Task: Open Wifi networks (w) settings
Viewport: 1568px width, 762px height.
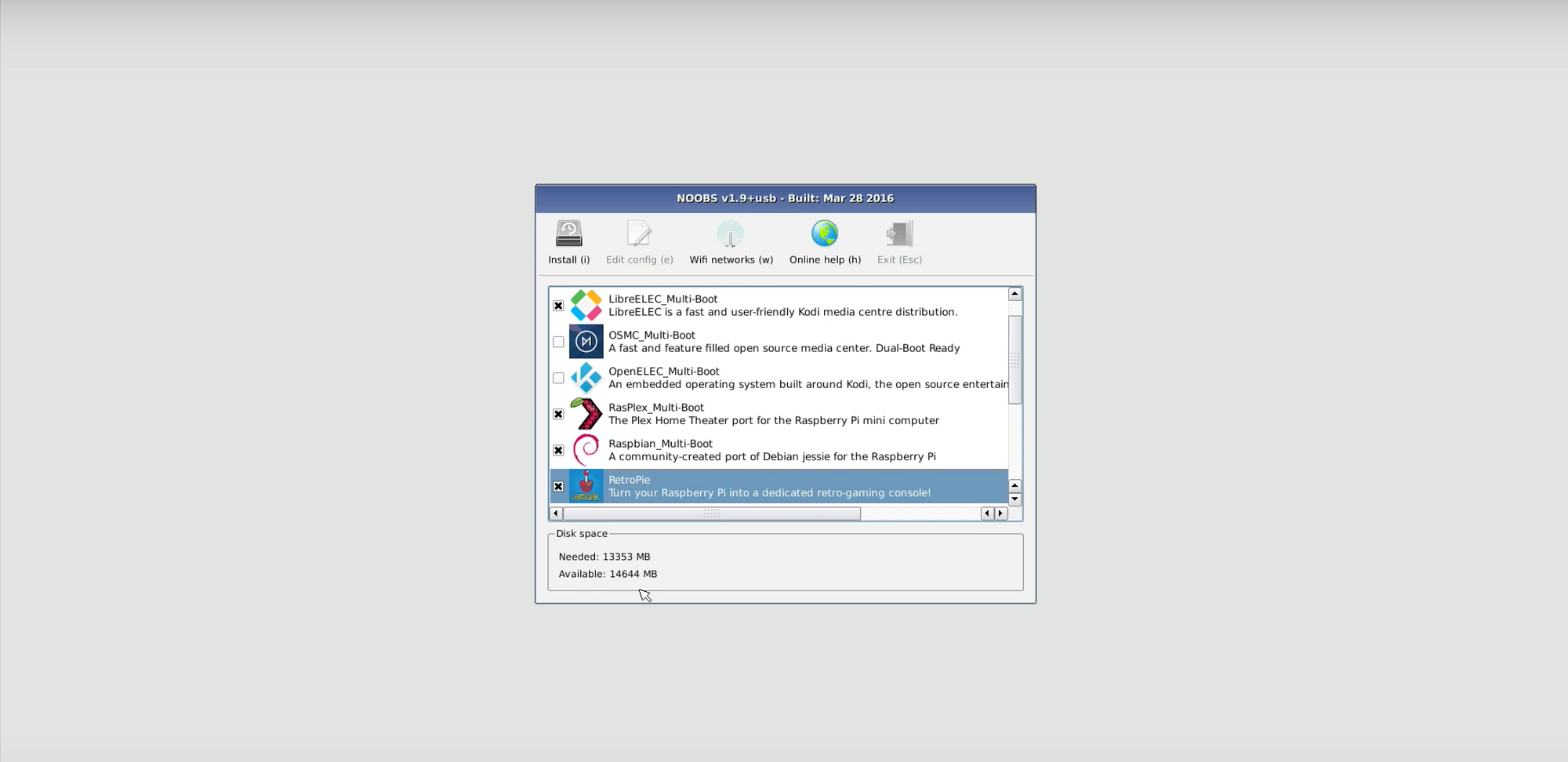Action: pos(731,242)
